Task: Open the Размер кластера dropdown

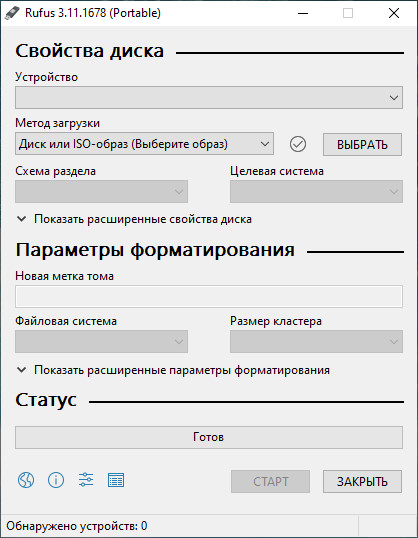Action: (x=316, y=341)
